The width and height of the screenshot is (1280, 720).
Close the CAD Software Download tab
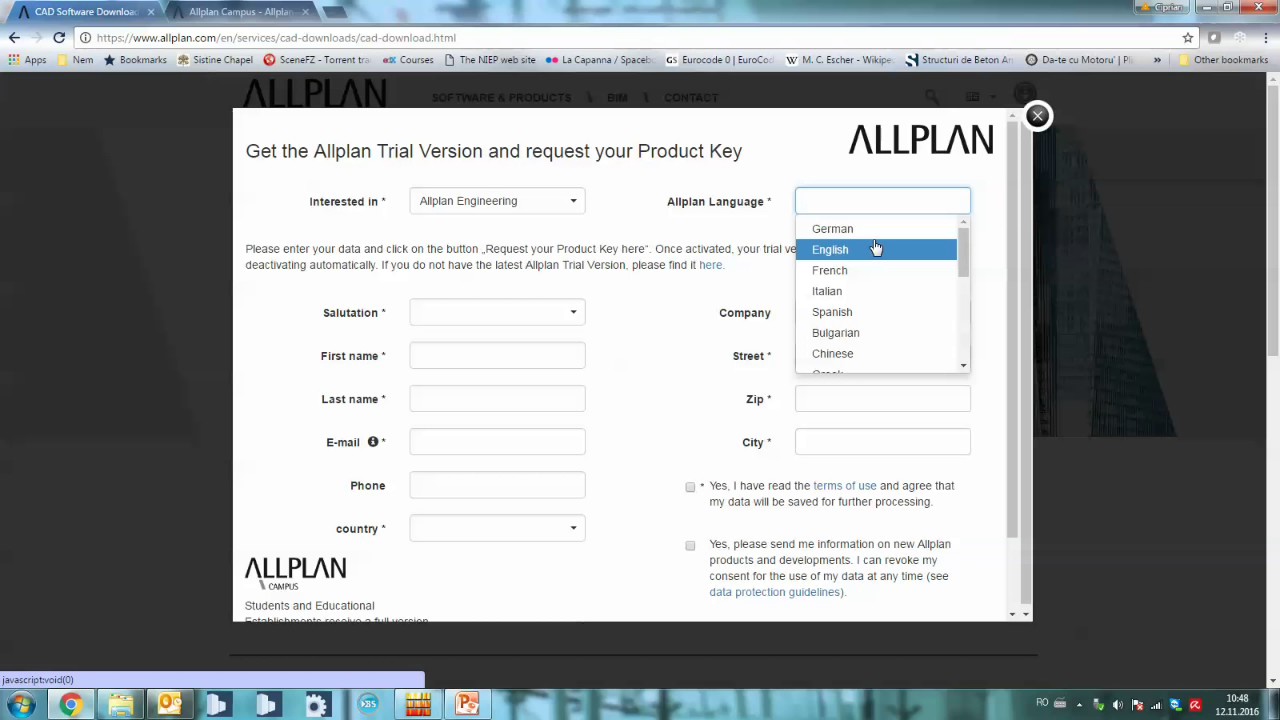tap(151, 12)
